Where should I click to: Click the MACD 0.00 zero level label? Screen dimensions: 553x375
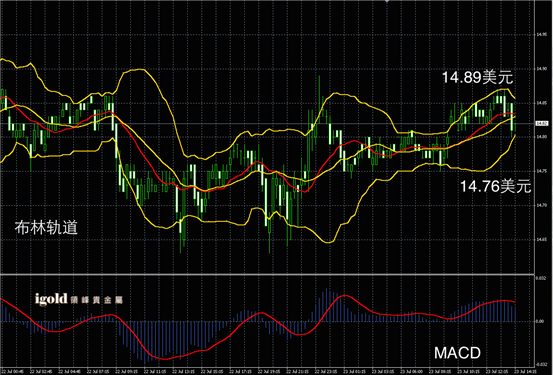coord(540,321)
